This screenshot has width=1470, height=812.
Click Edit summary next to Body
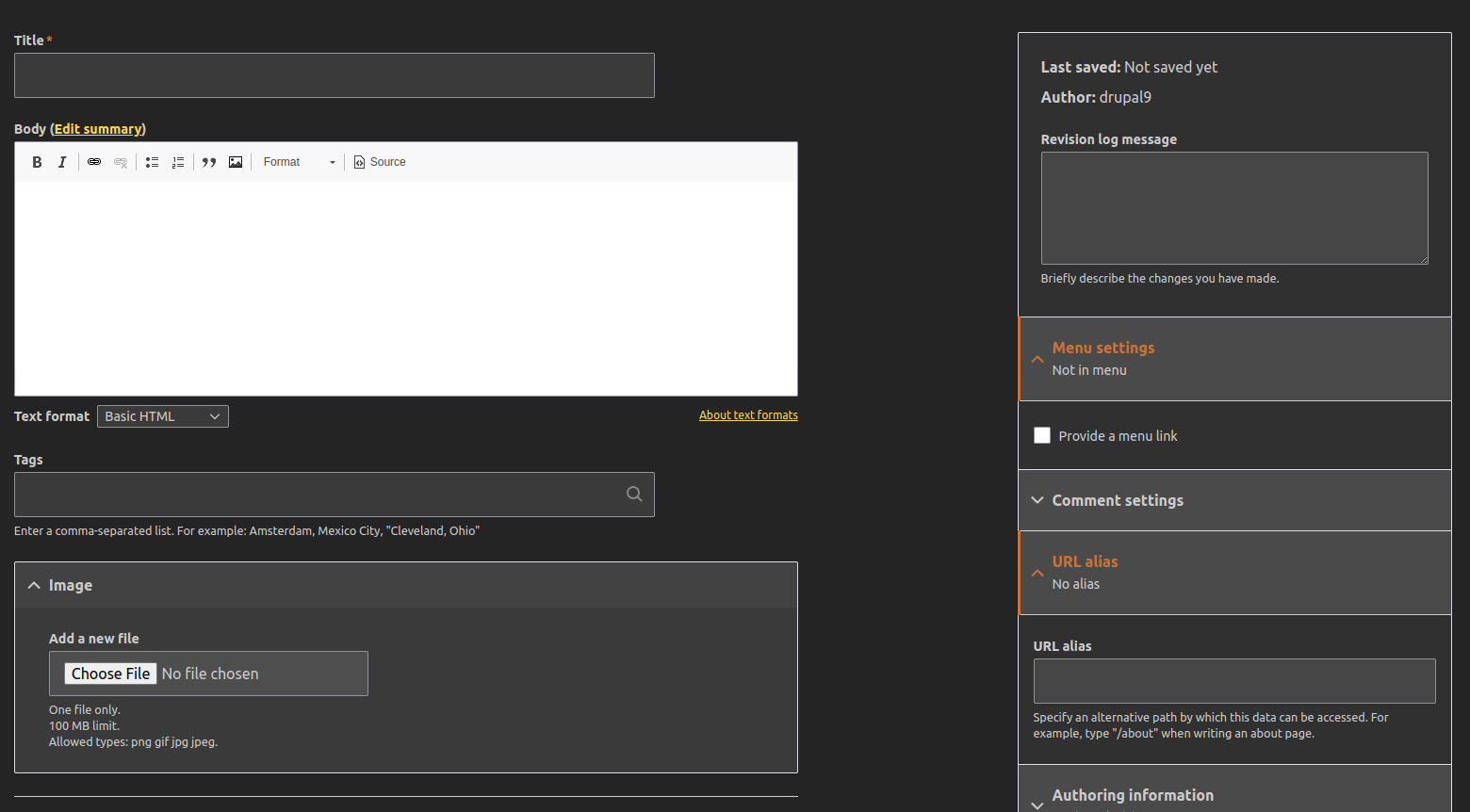98,128
